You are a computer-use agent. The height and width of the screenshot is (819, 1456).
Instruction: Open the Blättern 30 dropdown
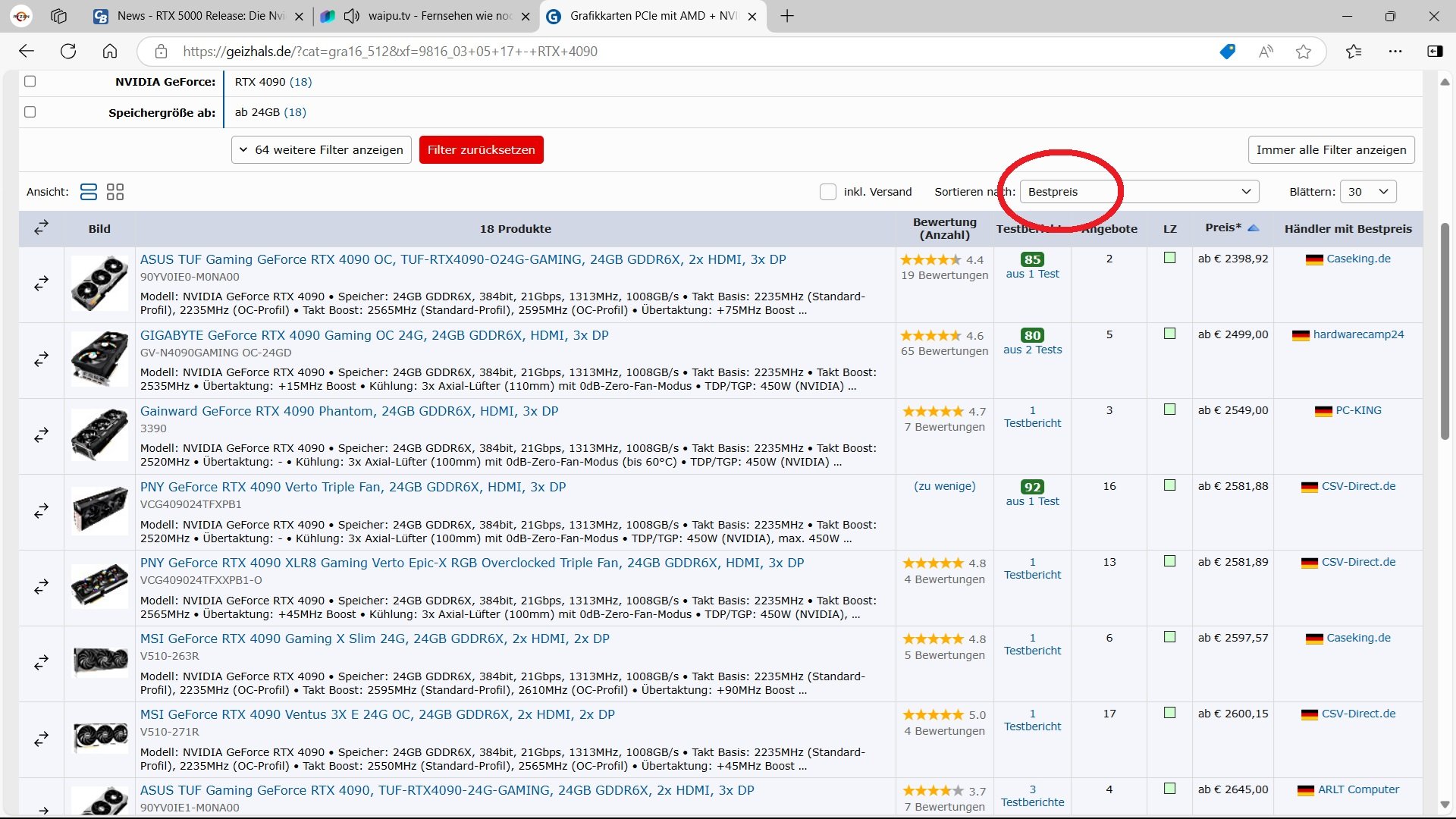pos(1368,192)
